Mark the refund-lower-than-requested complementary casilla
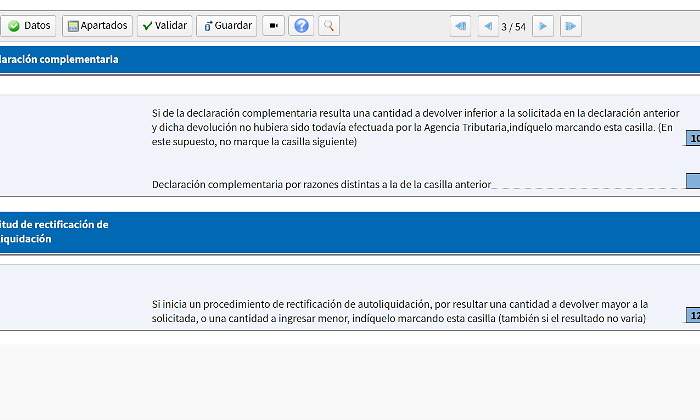 tap(693, 138)
